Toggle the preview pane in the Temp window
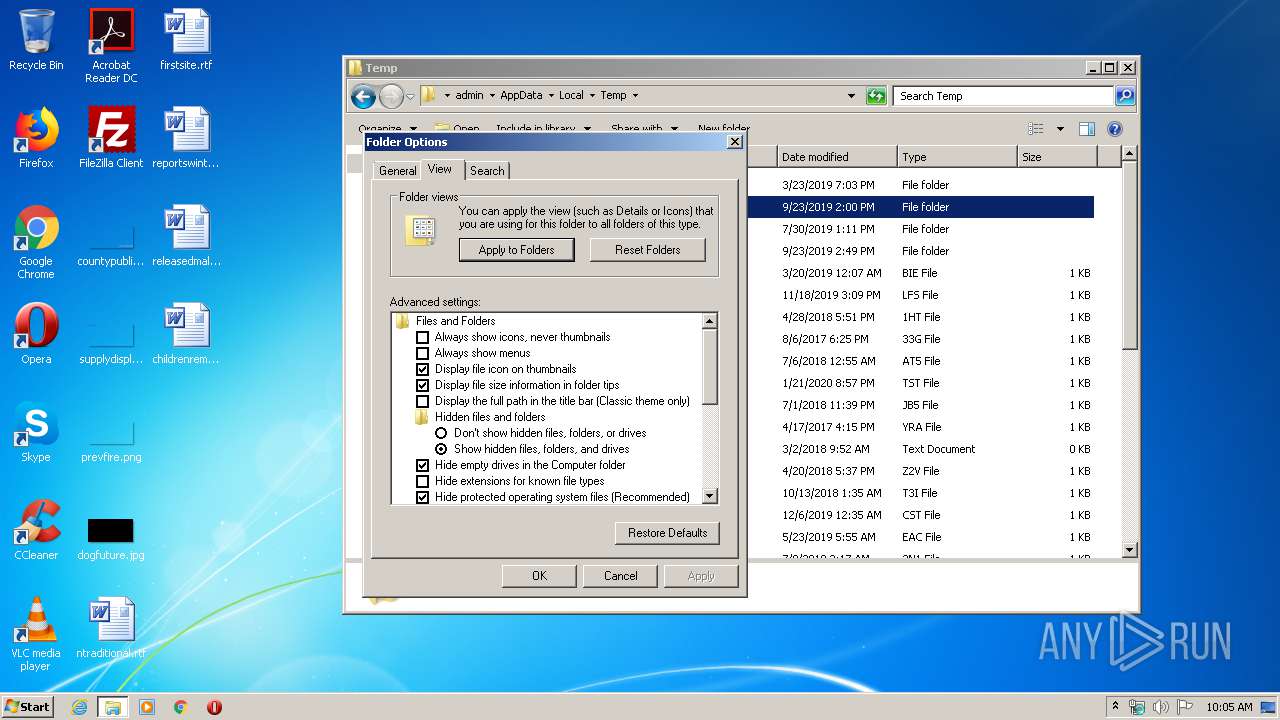 (1087, 129)
